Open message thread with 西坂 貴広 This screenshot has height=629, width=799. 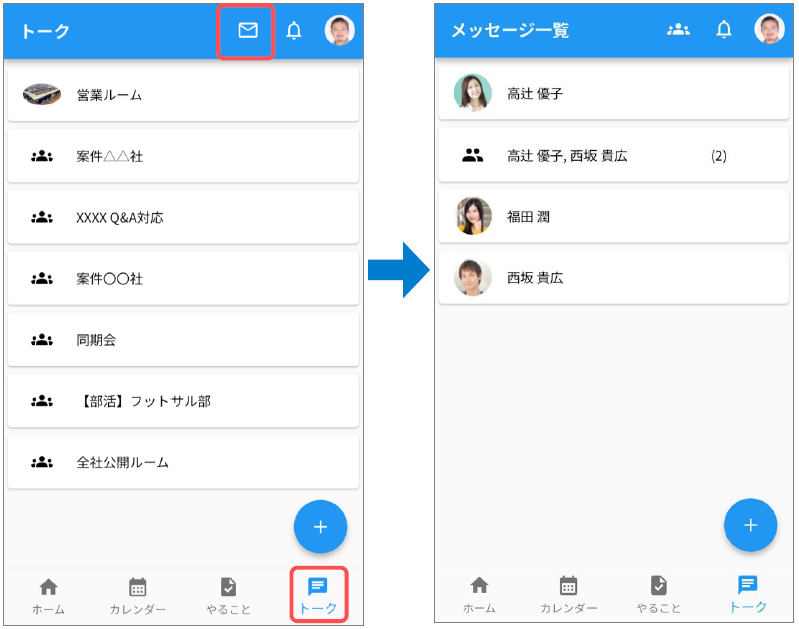[x=614, y=277]
